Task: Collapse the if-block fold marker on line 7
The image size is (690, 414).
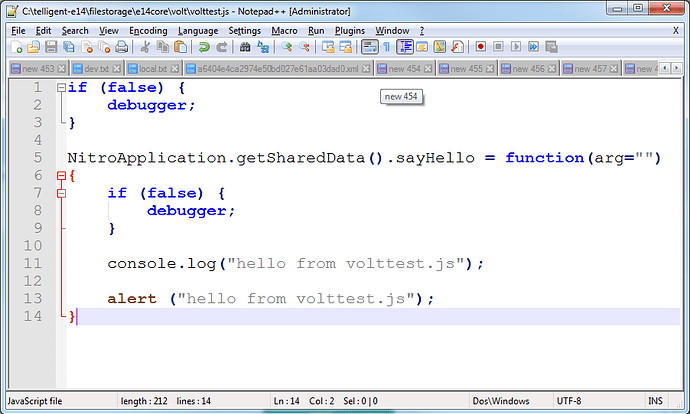Action: (x=61, y=193)
